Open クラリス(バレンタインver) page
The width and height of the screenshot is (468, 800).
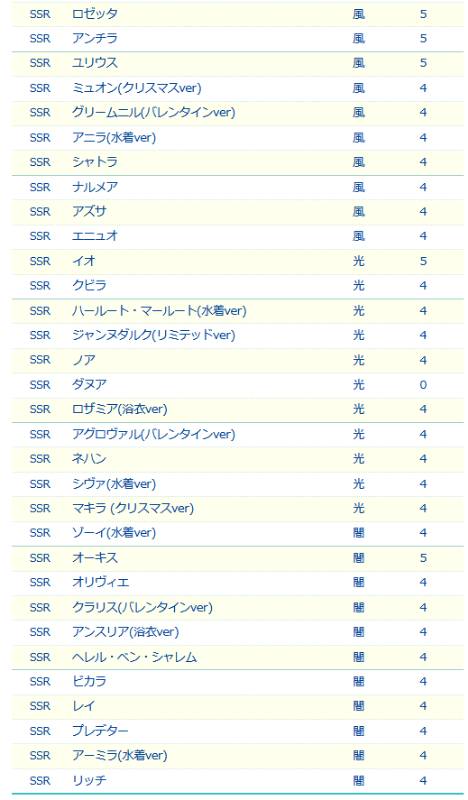[x=142, y=607]
